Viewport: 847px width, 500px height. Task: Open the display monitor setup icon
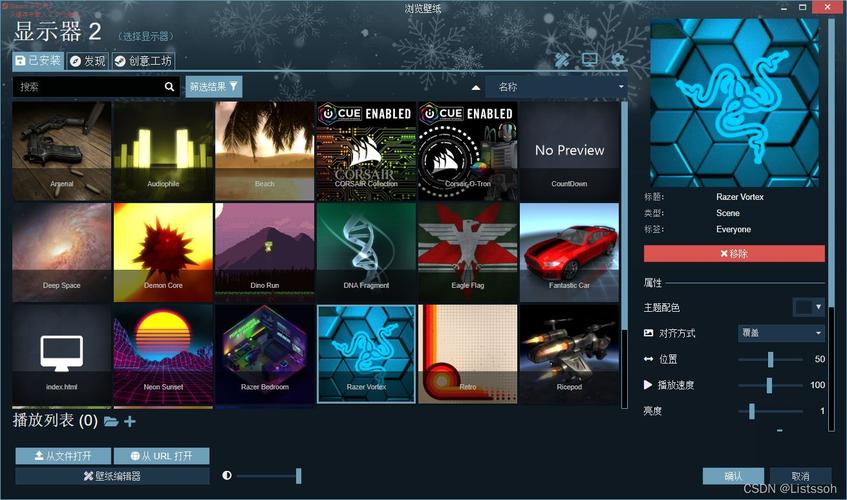589,59
